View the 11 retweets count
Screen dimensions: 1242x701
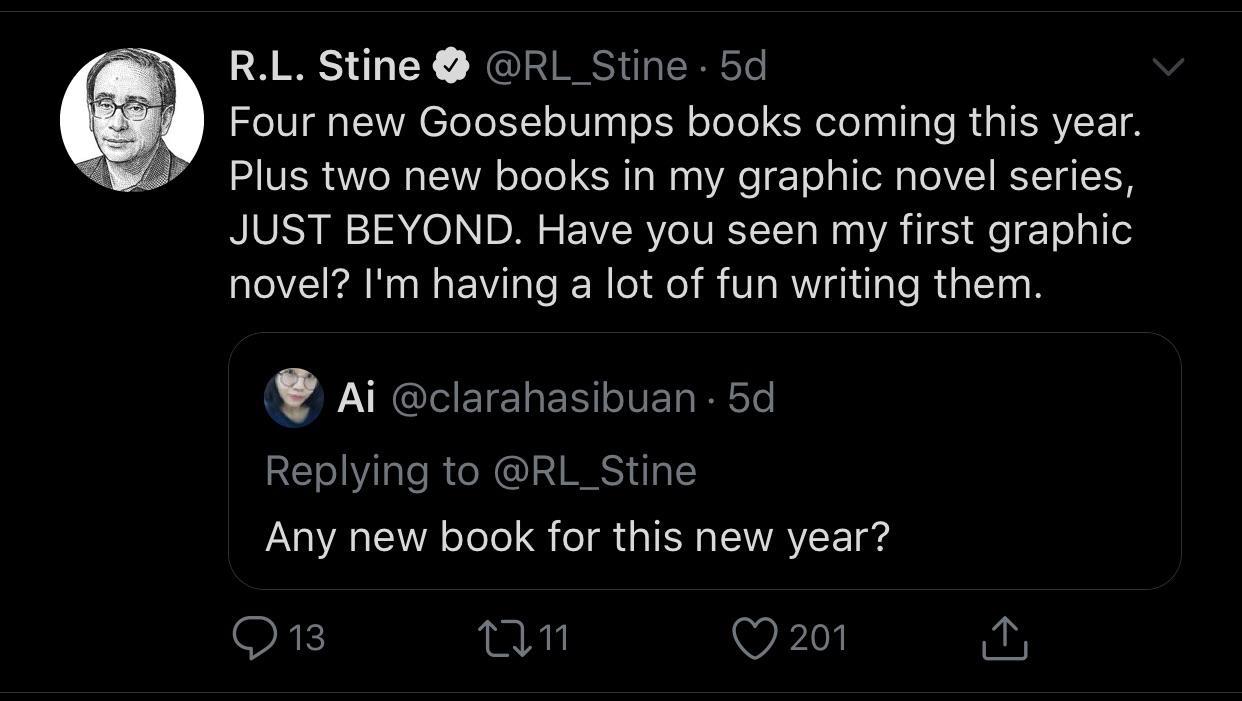coord(552,637)
